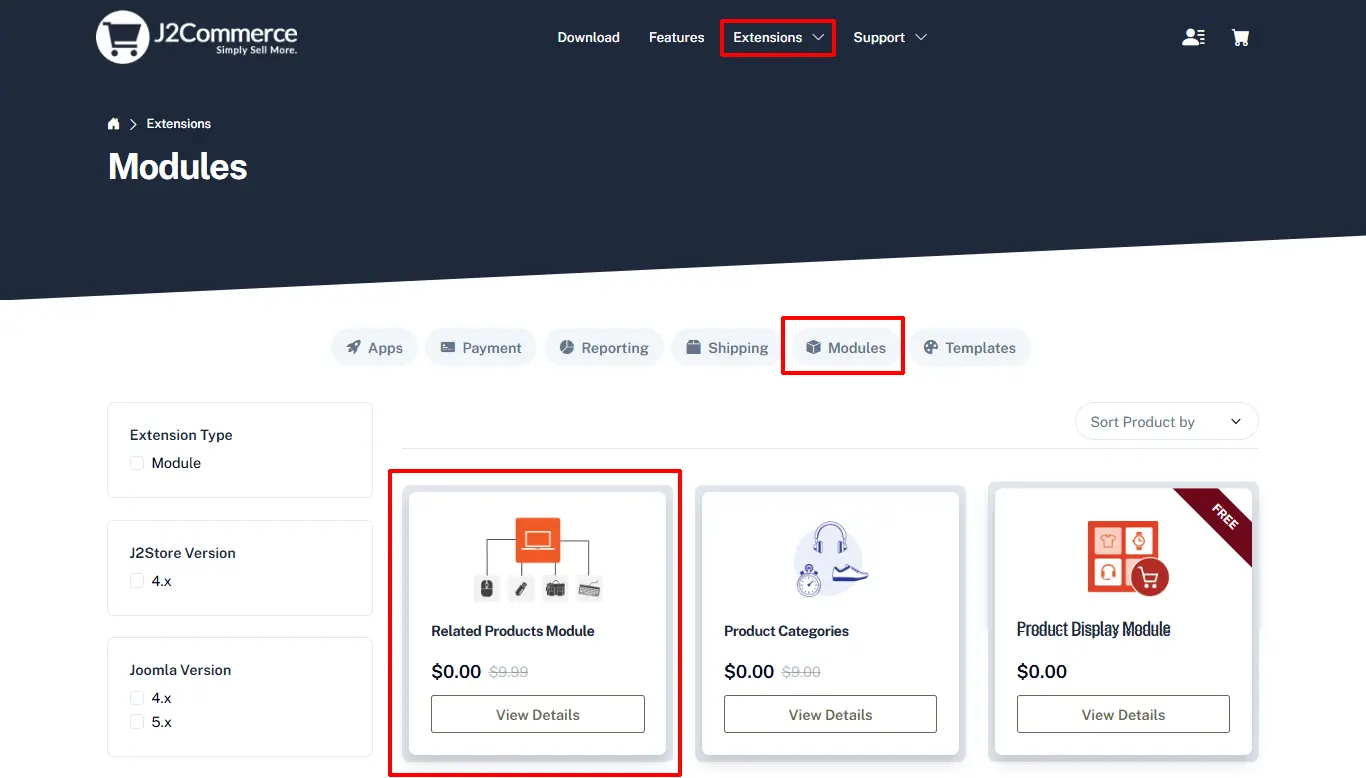
Task: Switch to the Reporting tab
Action: coord(604,348)
